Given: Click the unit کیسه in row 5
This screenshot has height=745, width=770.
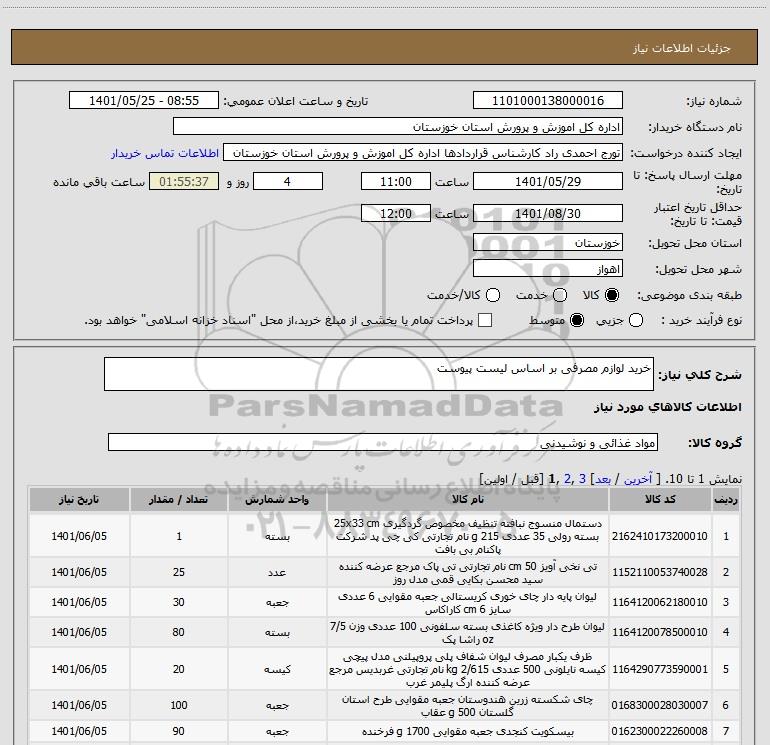Looking at the screenshot, I should click(277, 669).
